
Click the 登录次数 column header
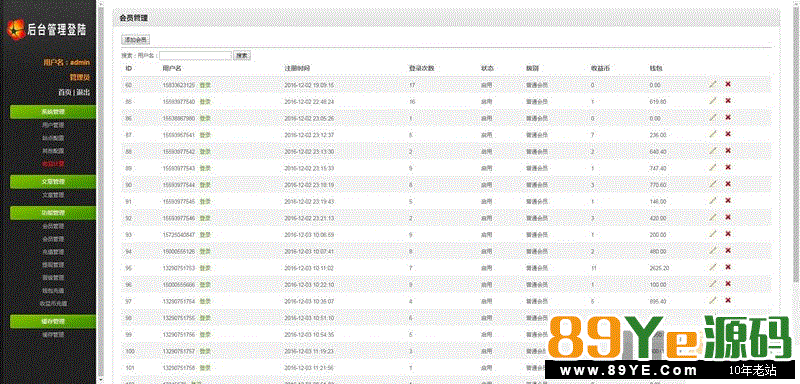(x=421, y=68)
